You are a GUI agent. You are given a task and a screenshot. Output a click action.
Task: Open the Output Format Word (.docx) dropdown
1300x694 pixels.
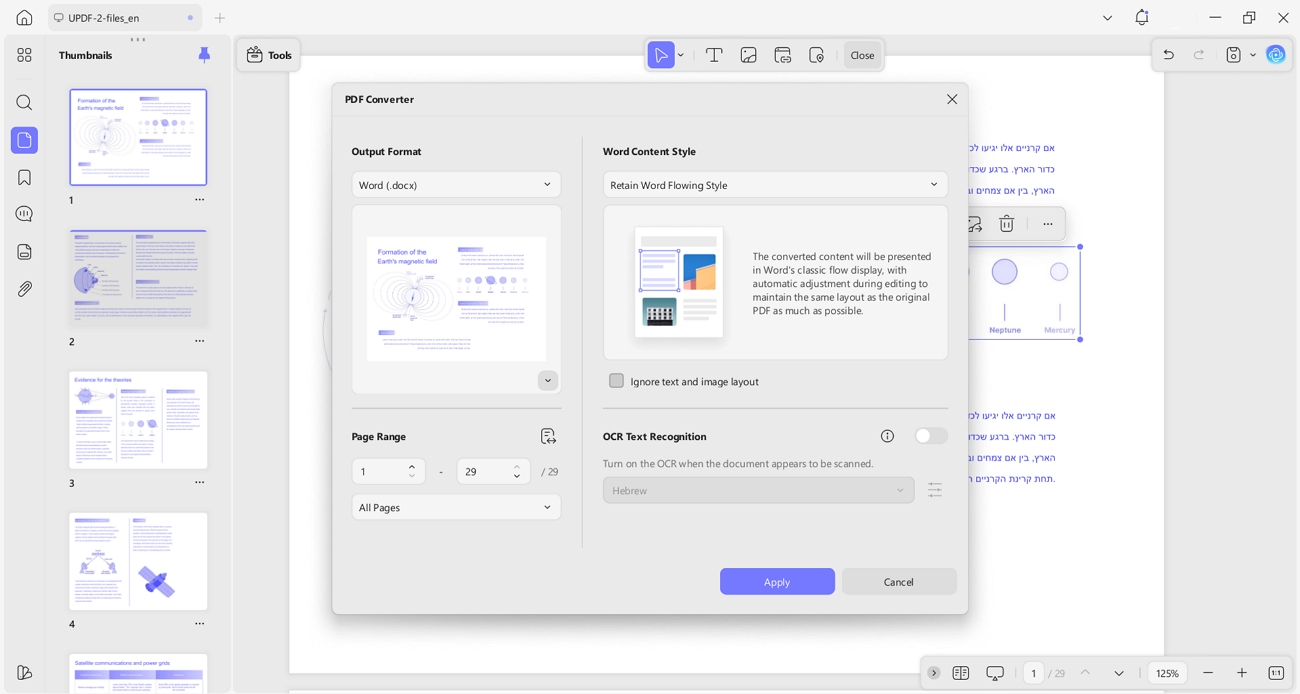tap(456, 185)
